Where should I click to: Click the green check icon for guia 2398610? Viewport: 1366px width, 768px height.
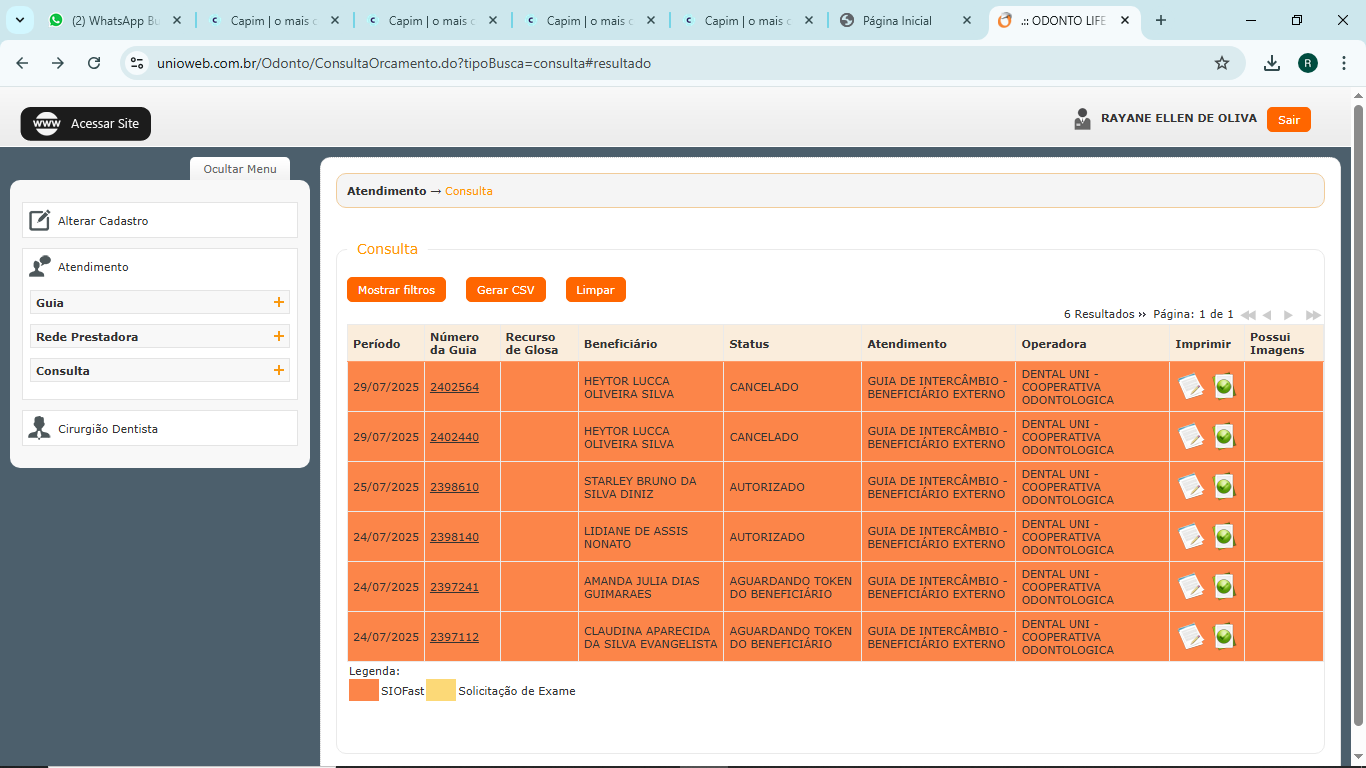[1223, 486]
